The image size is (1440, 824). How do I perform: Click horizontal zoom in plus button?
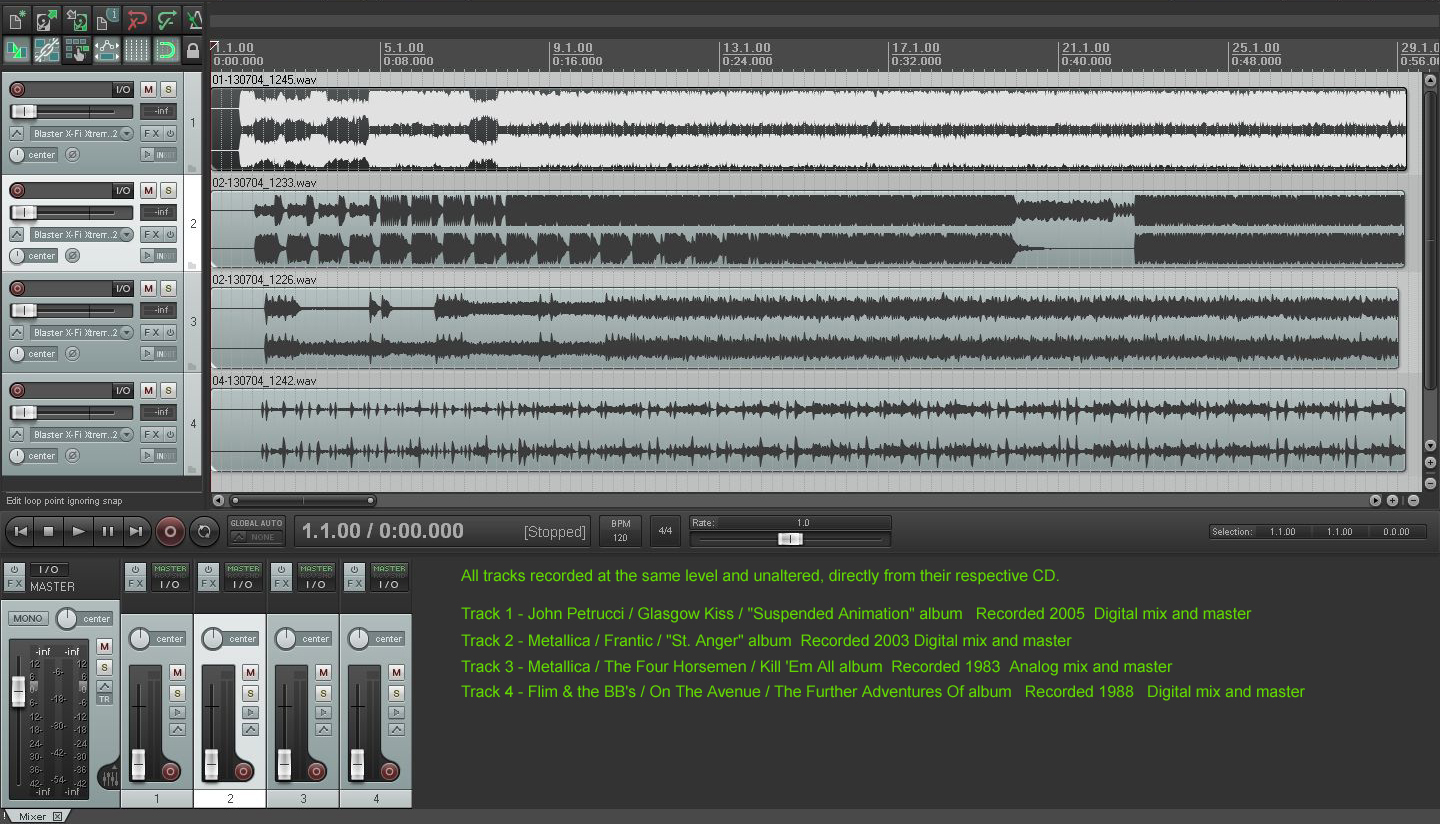click(1393, 500)
